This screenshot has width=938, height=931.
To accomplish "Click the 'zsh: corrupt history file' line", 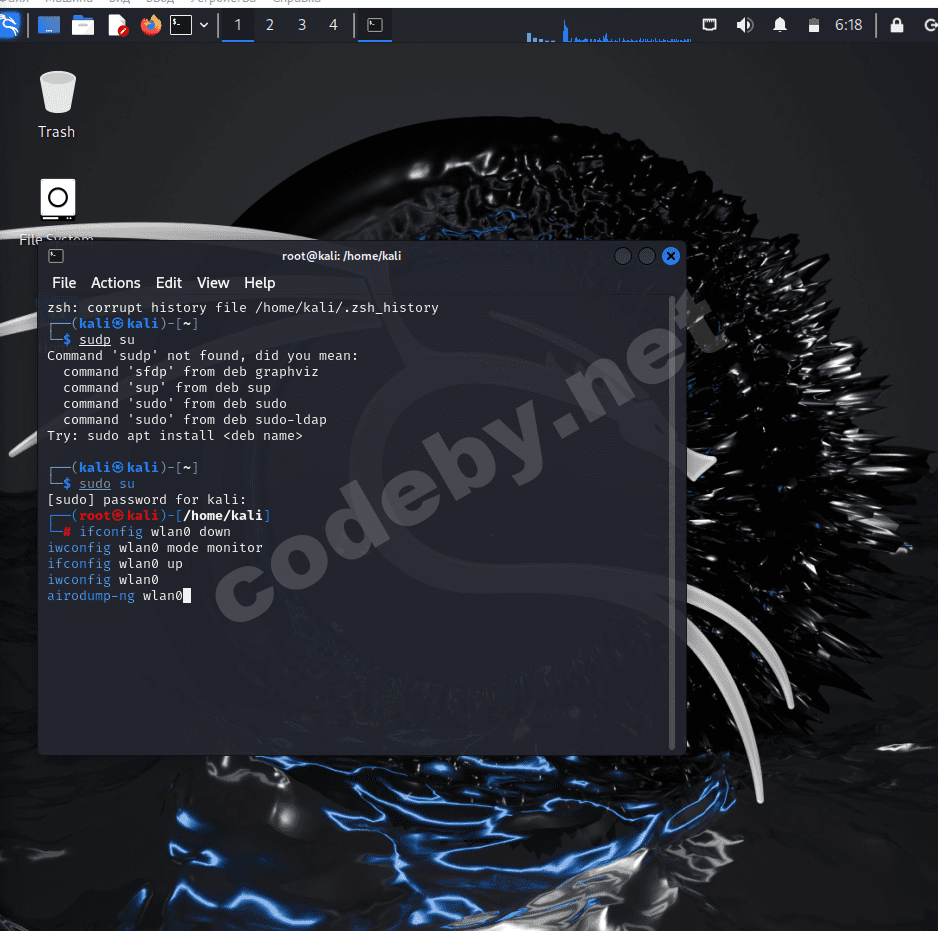I will (x=243, y=308).
